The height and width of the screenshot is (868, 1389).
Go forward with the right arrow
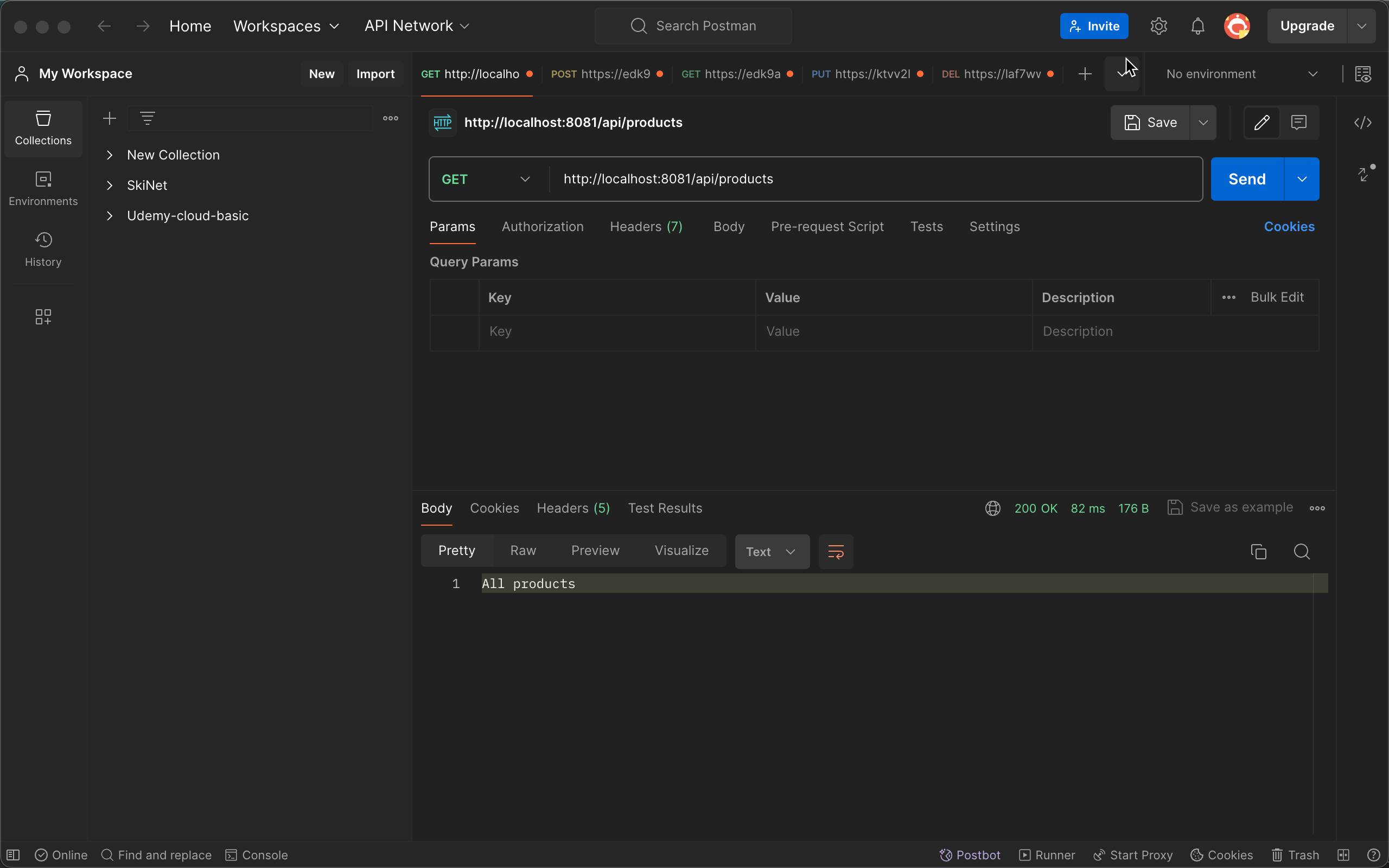pyautogui.click(x=143, y=26)
